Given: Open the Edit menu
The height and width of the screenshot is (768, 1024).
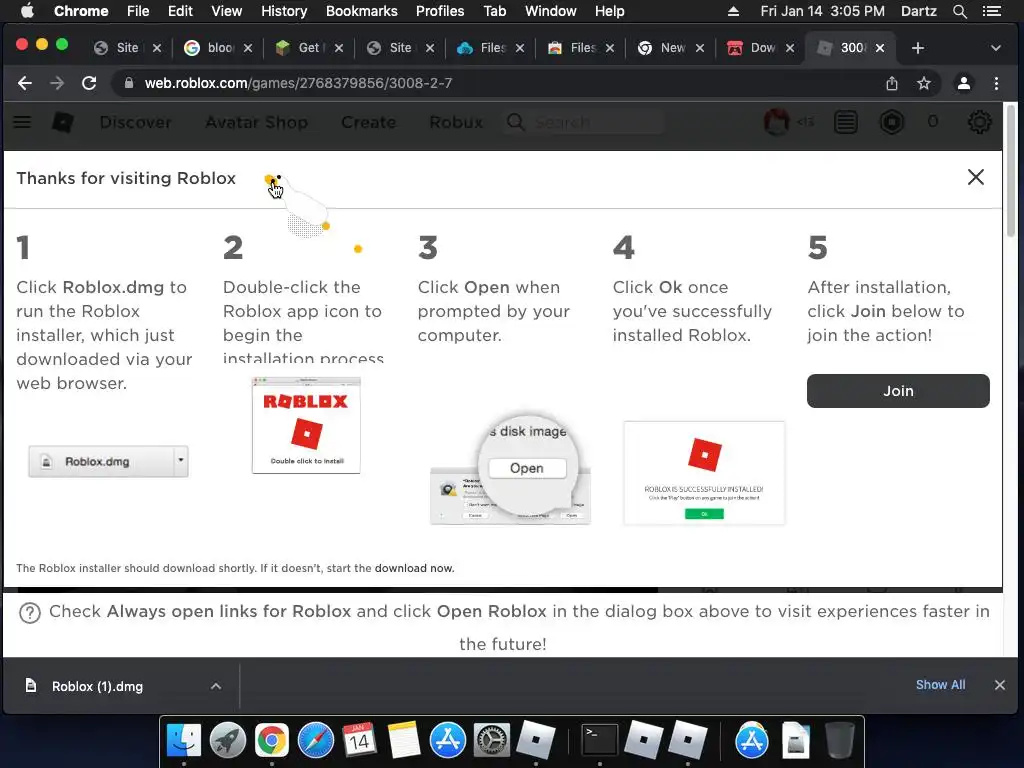Looking at the screenshot, I should [180, 11].
